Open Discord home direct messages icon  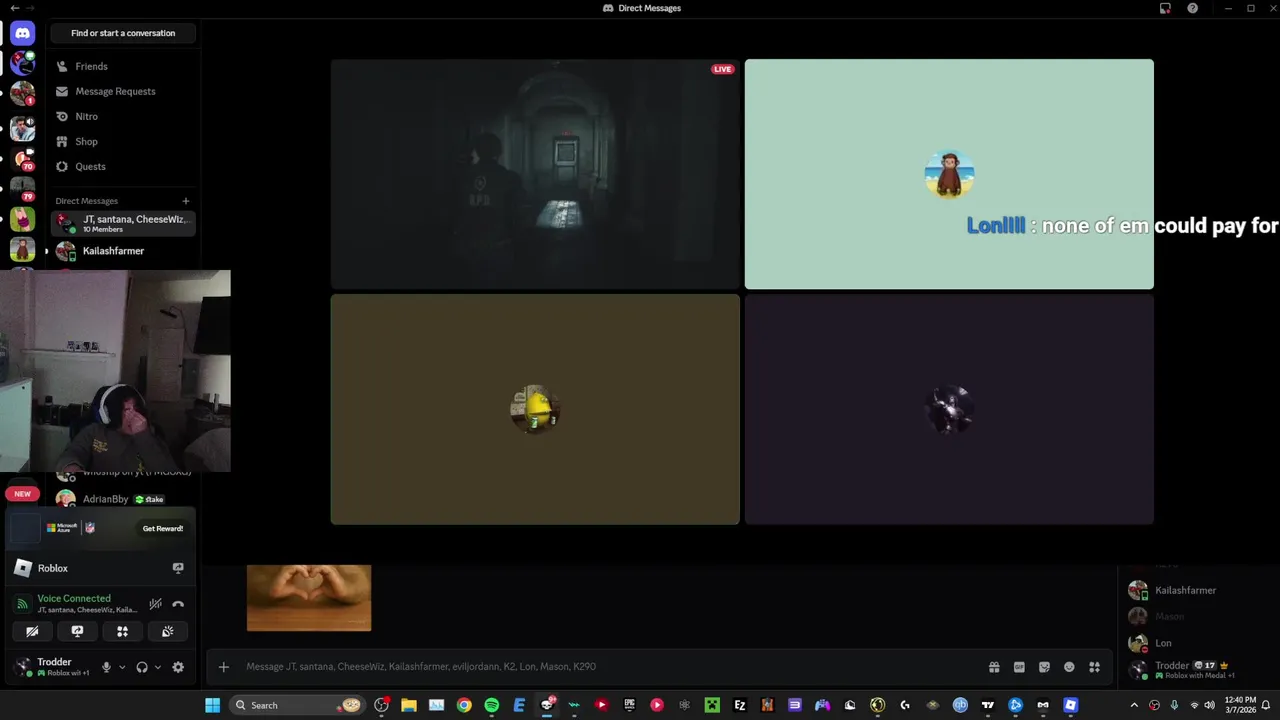pos(23,33)
